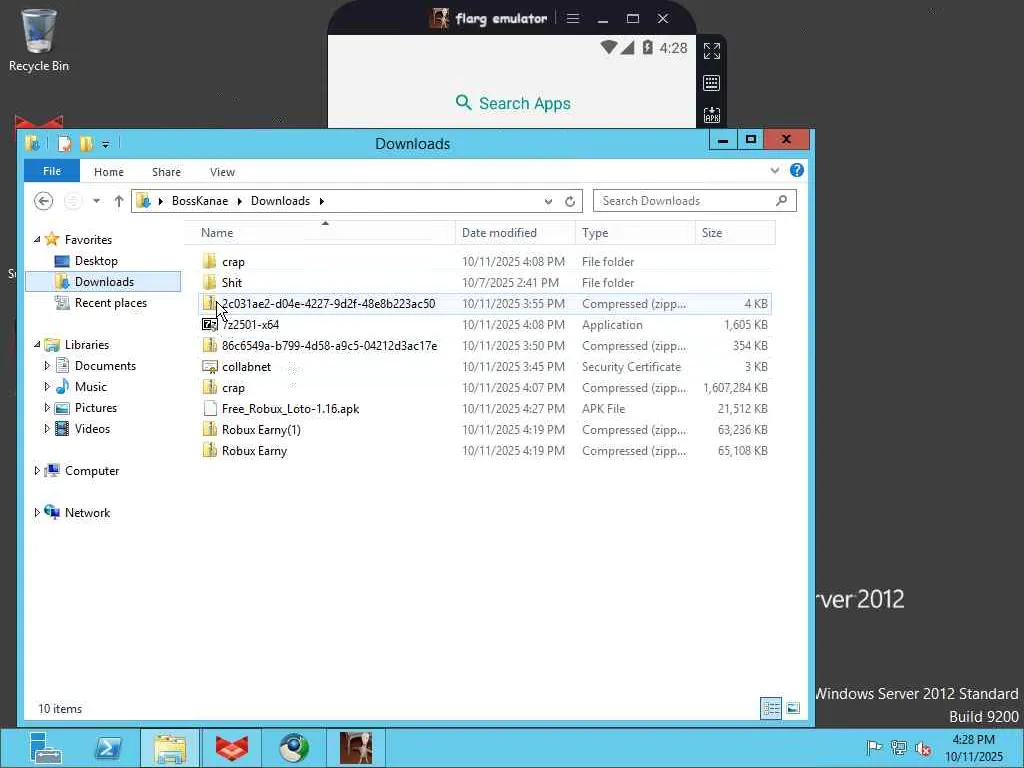Click New folder icon in quick access toolbar

[x=86, y=143]
